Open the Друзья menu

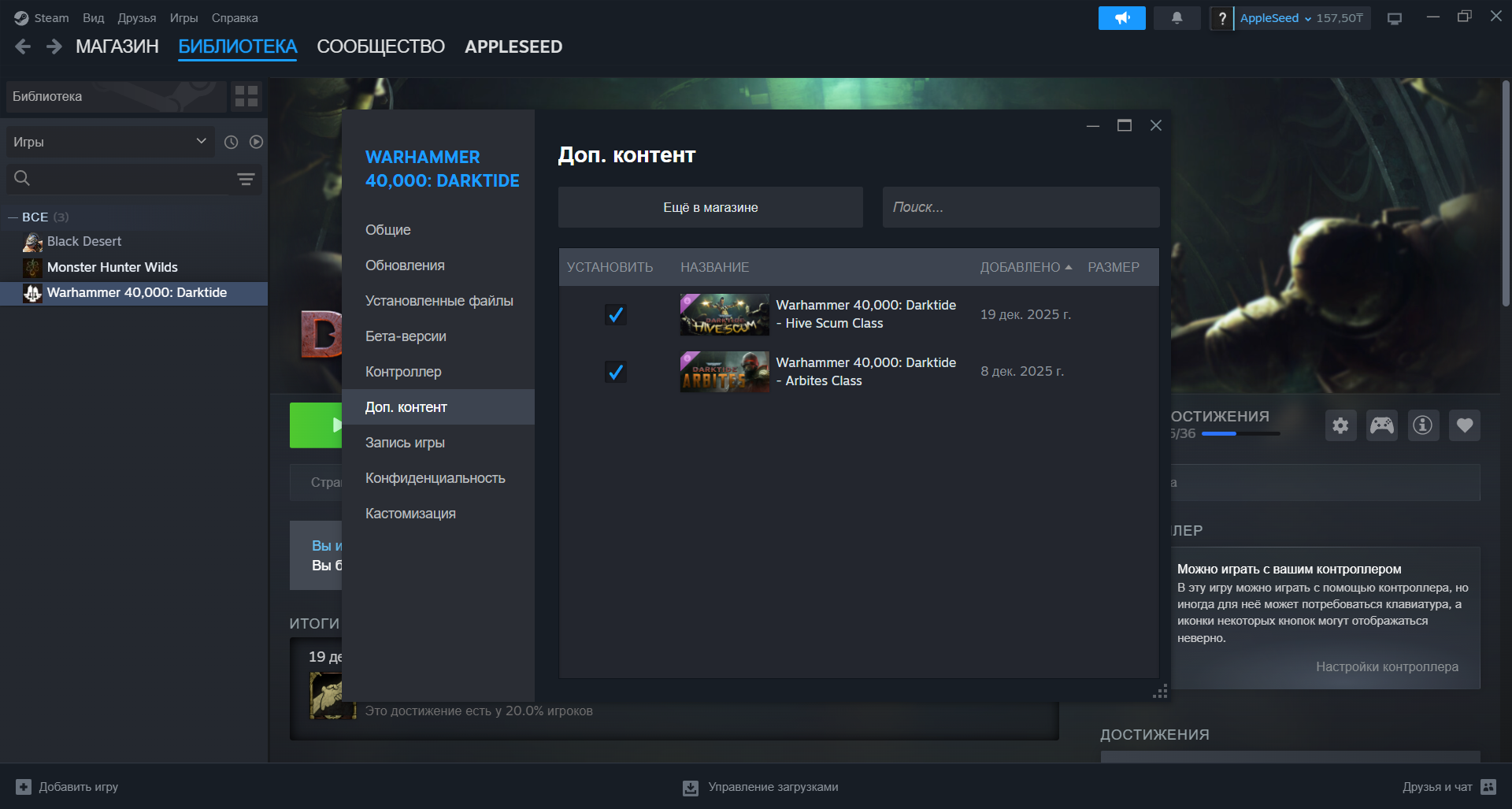[x=136, y=17]
